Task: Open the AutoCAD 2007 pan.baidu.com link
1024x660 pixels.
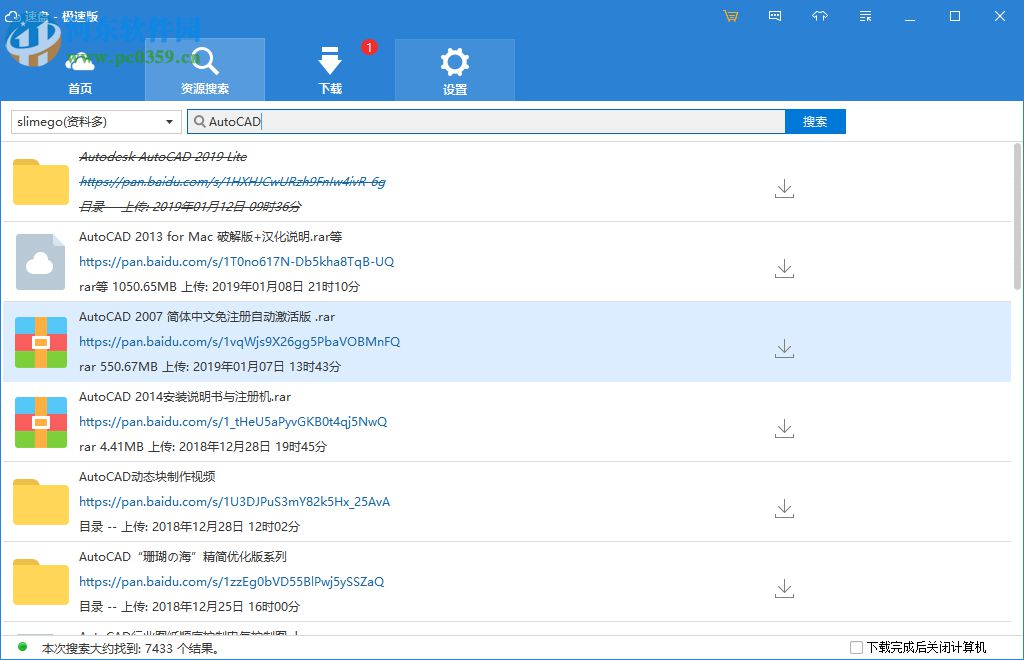Action: [239, 342]
